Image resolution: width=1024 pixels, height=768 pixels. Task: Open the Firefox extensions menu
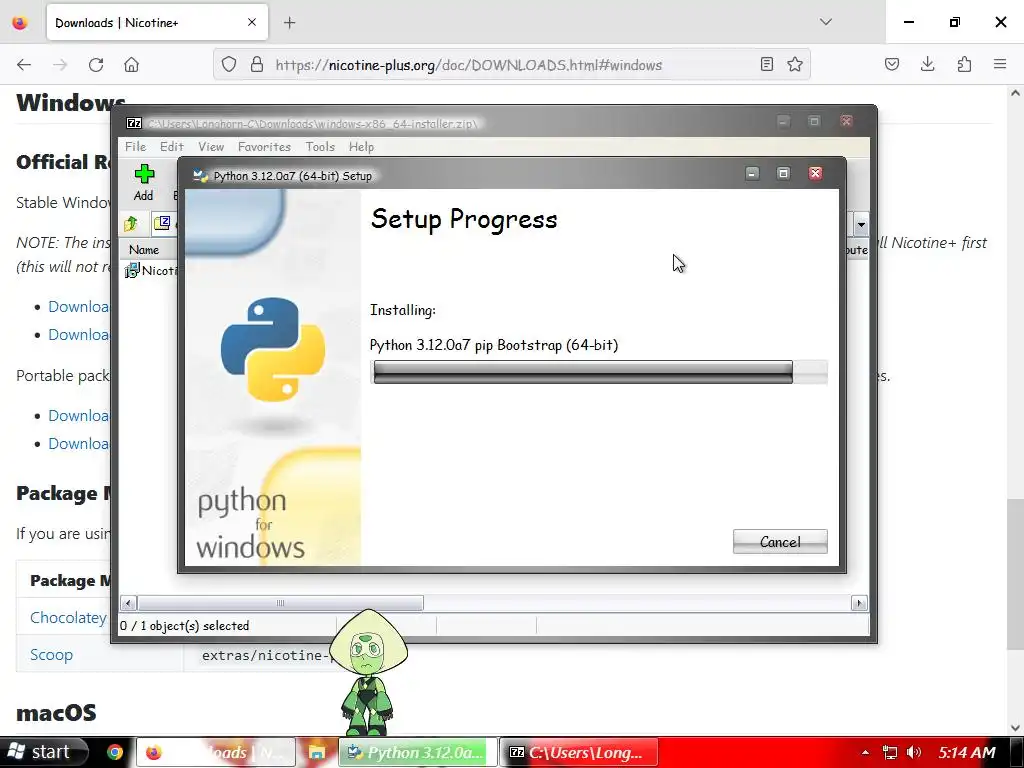[x=964, y=65]
